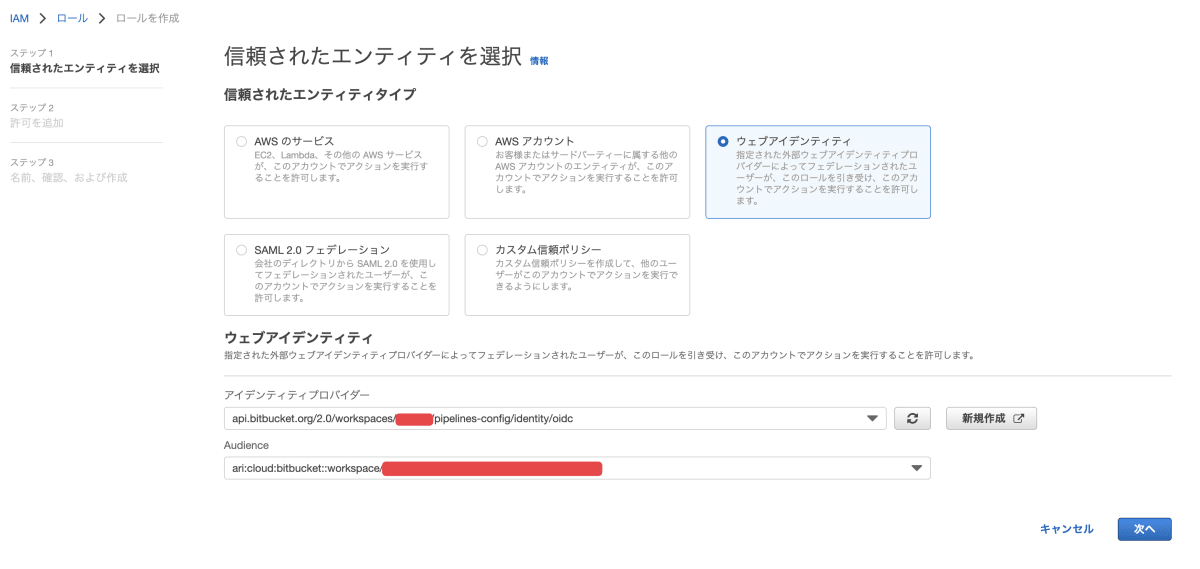Click the description text of カスタム信頼ポリシー card

tap(586, 274)
